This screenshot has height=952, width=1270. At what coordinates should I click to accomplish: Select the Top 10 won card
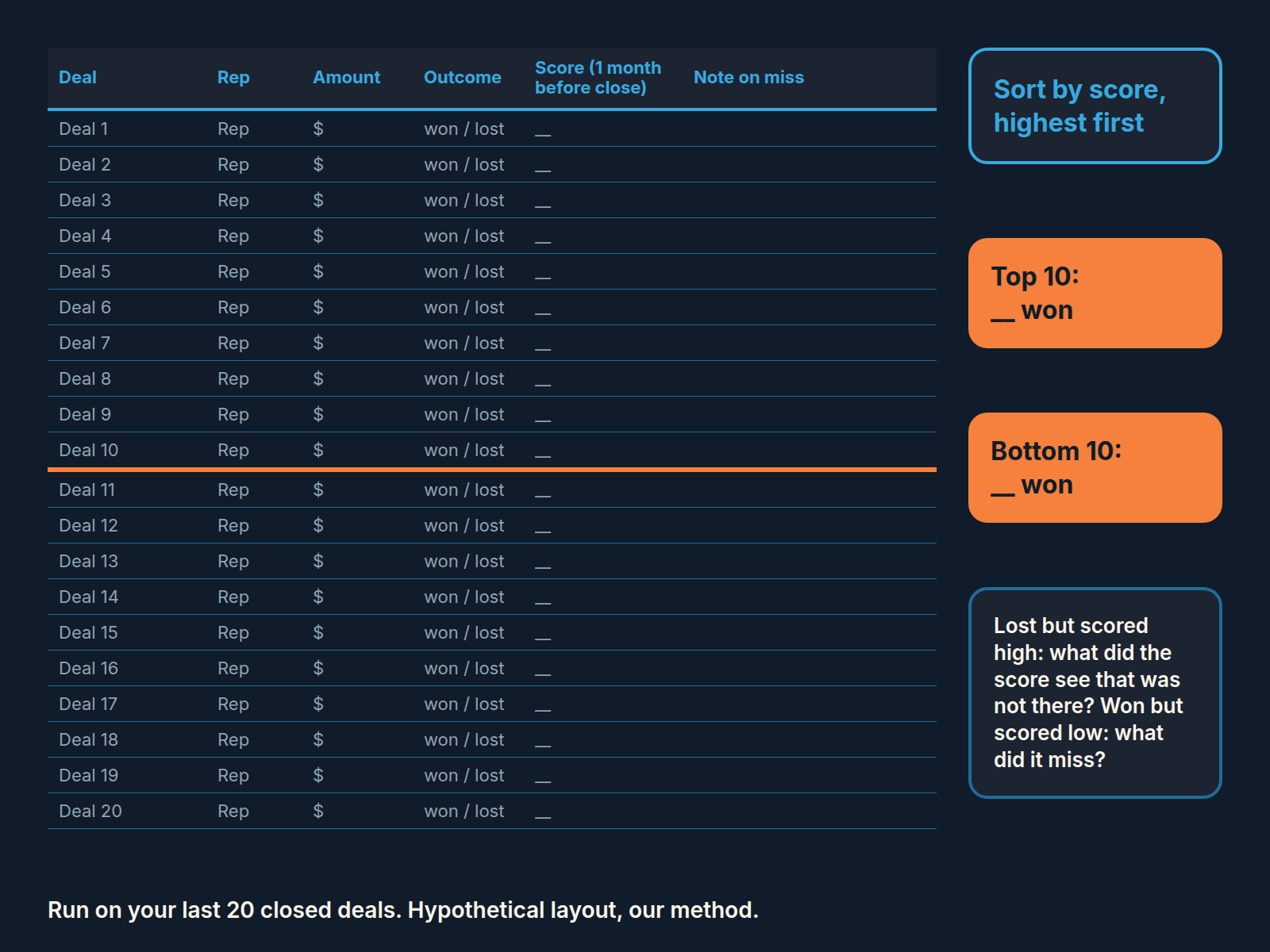coord(1095,293)
